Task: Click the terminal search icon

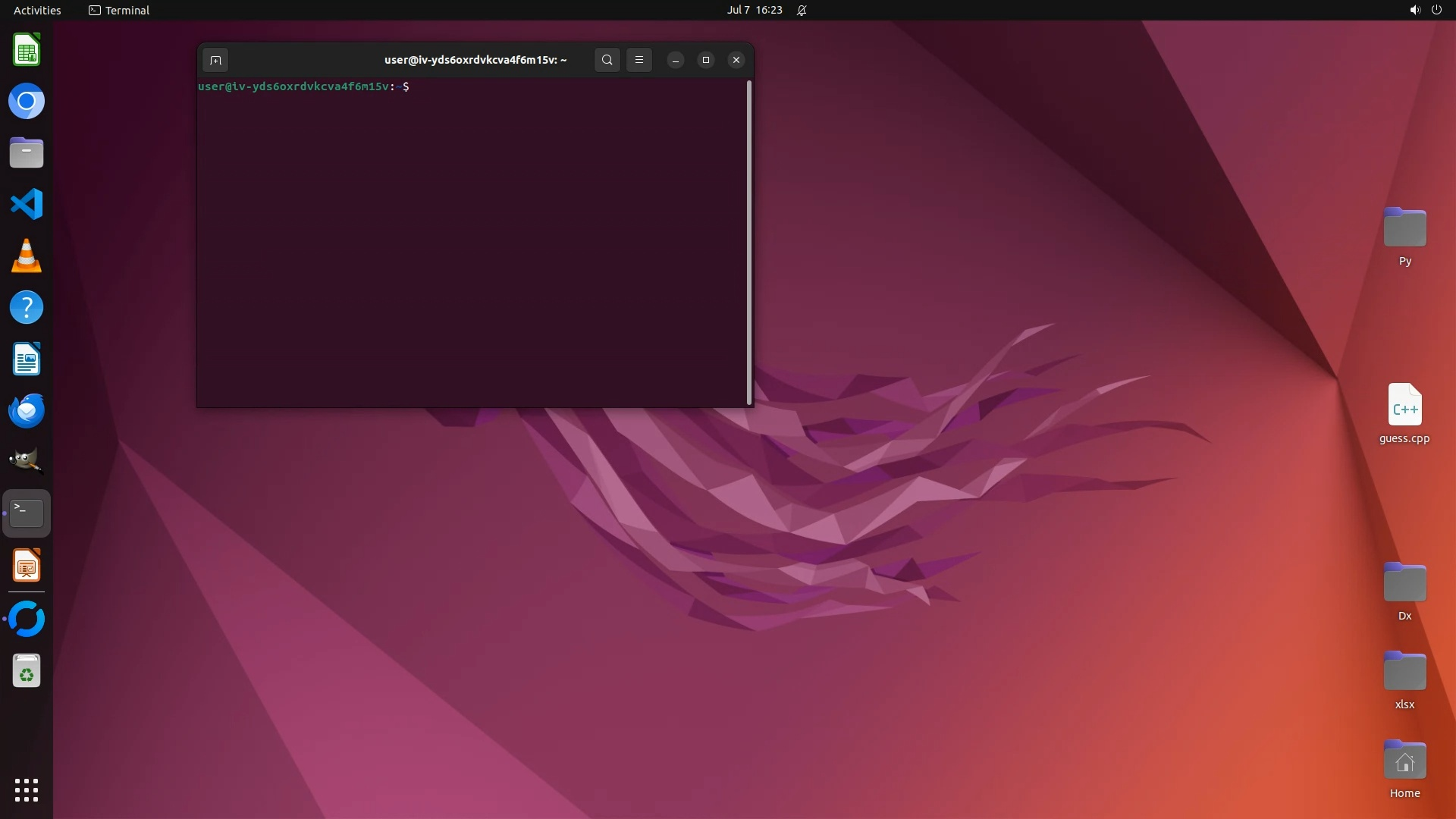Action: point(607,60)
